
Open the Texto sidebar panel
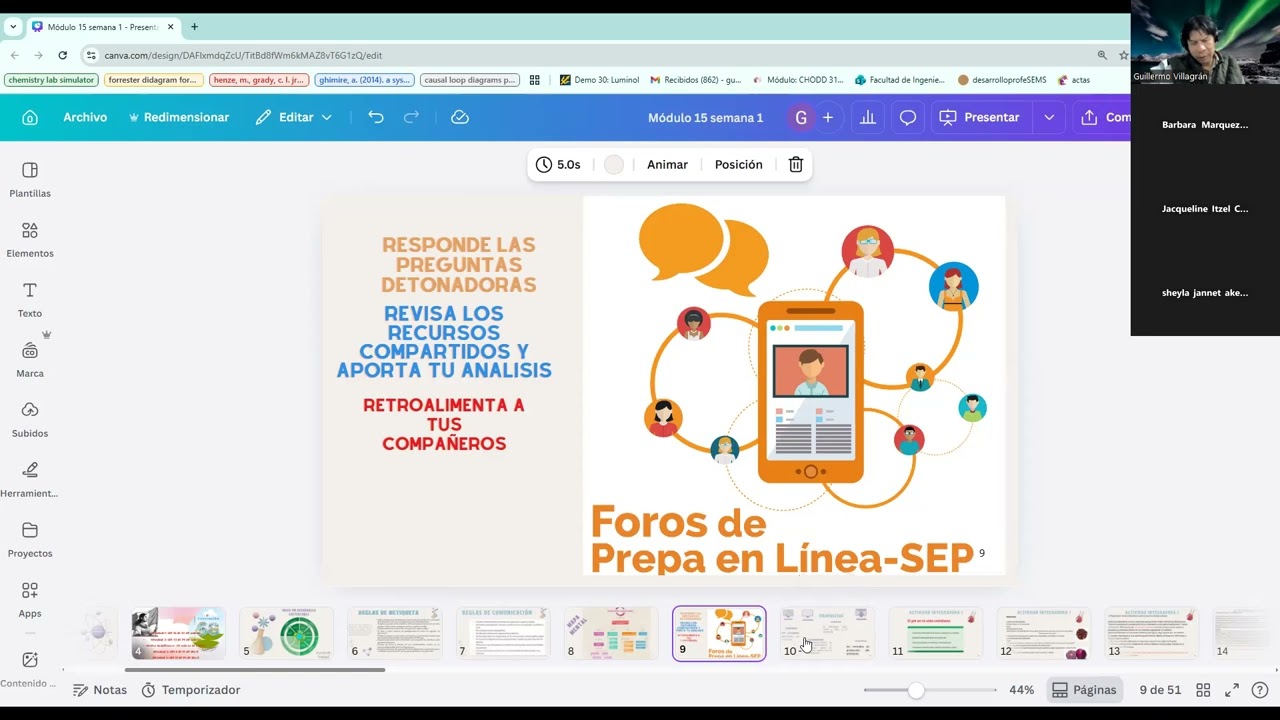pos(30,300)
